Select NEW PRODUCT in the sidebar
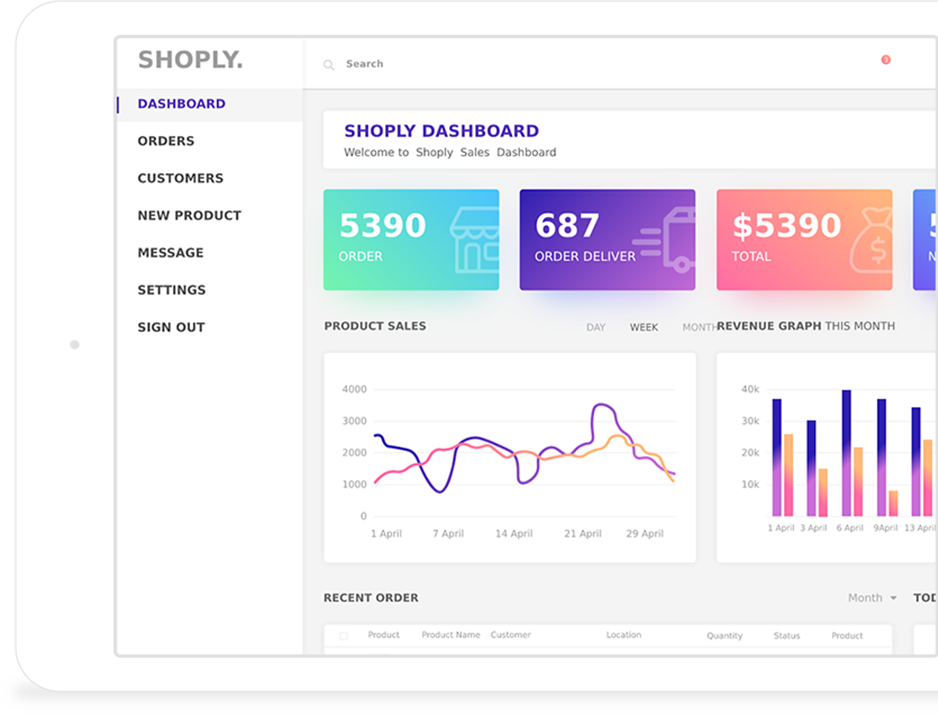The width and height of the screenshot is (938, 714). tap(189, 215)
